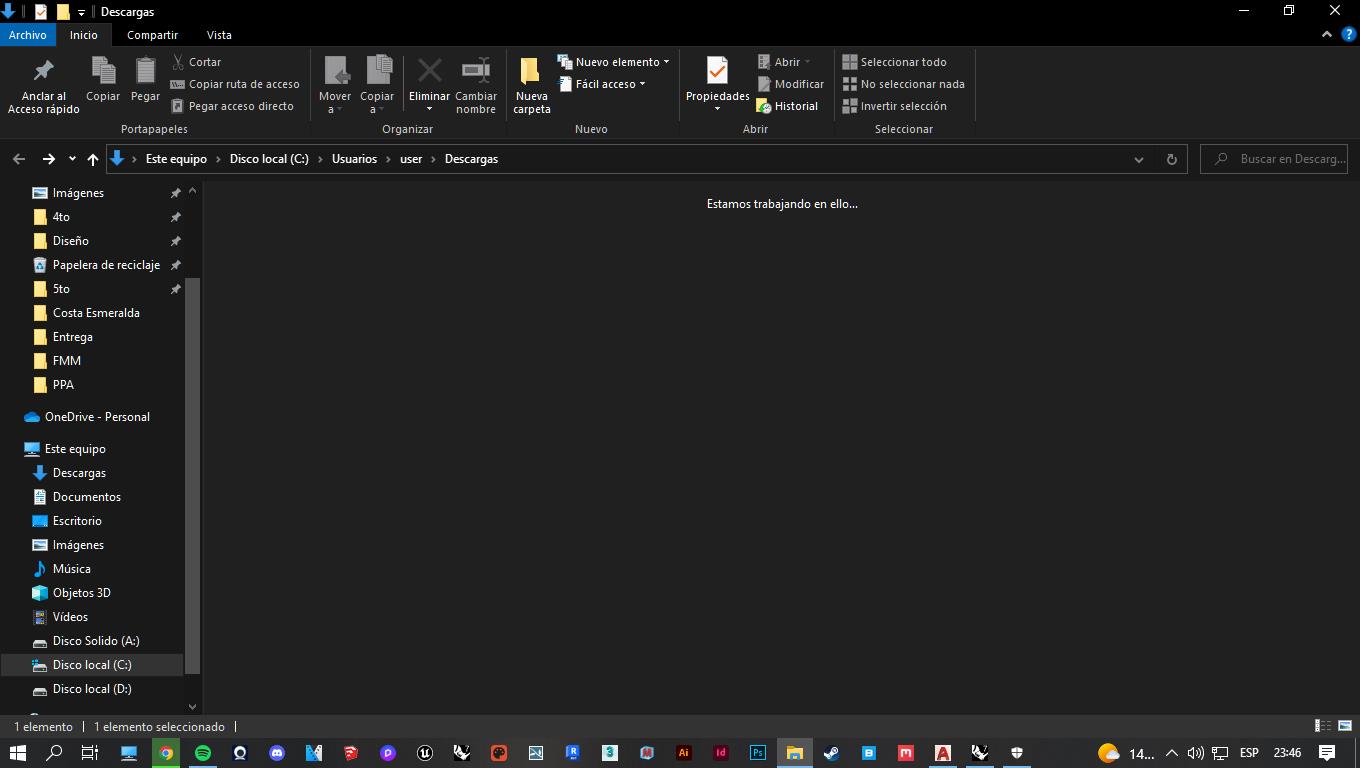The image size is (1360, 768).
Task: Click the Nueva carpeta icon
Action: (x=531, y=71)
